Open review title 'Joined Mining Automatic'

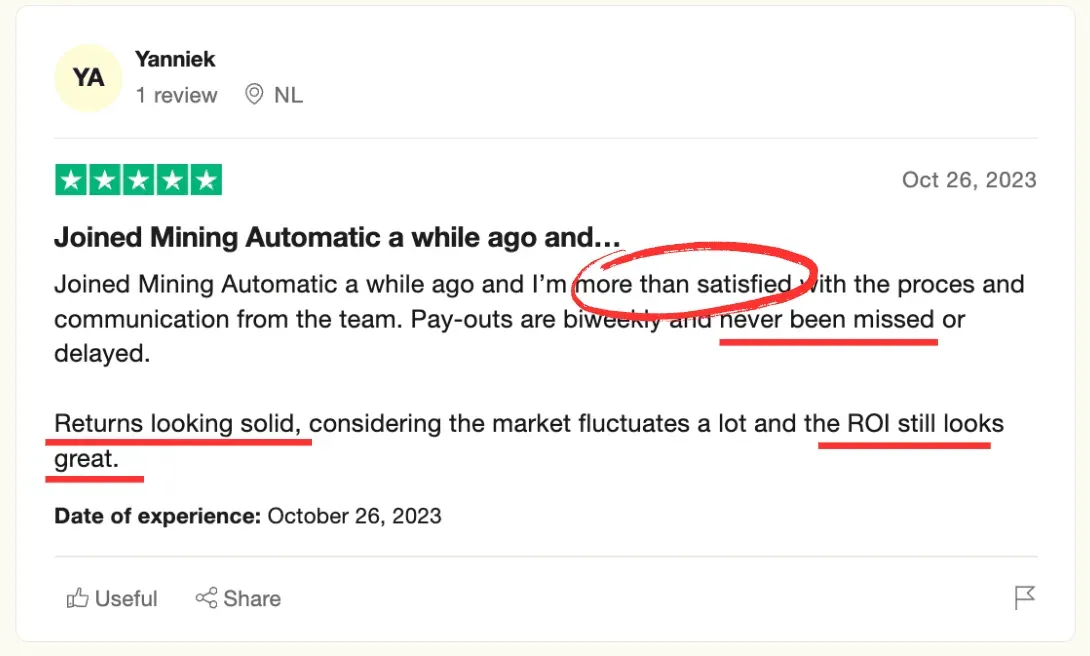(x=337, y=238)
